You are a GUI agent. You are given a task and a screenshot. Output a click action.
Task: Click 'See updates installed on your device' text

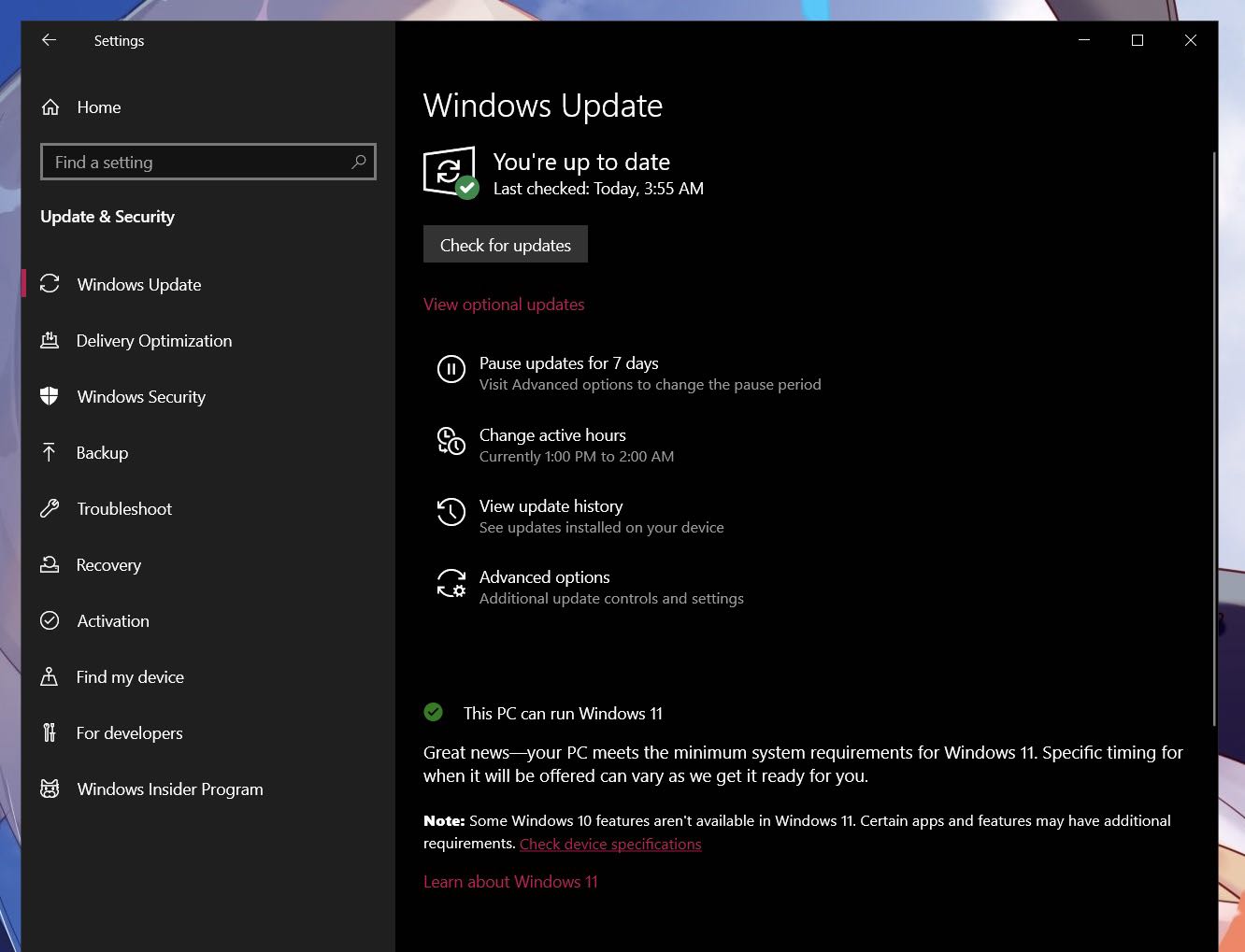602,528
